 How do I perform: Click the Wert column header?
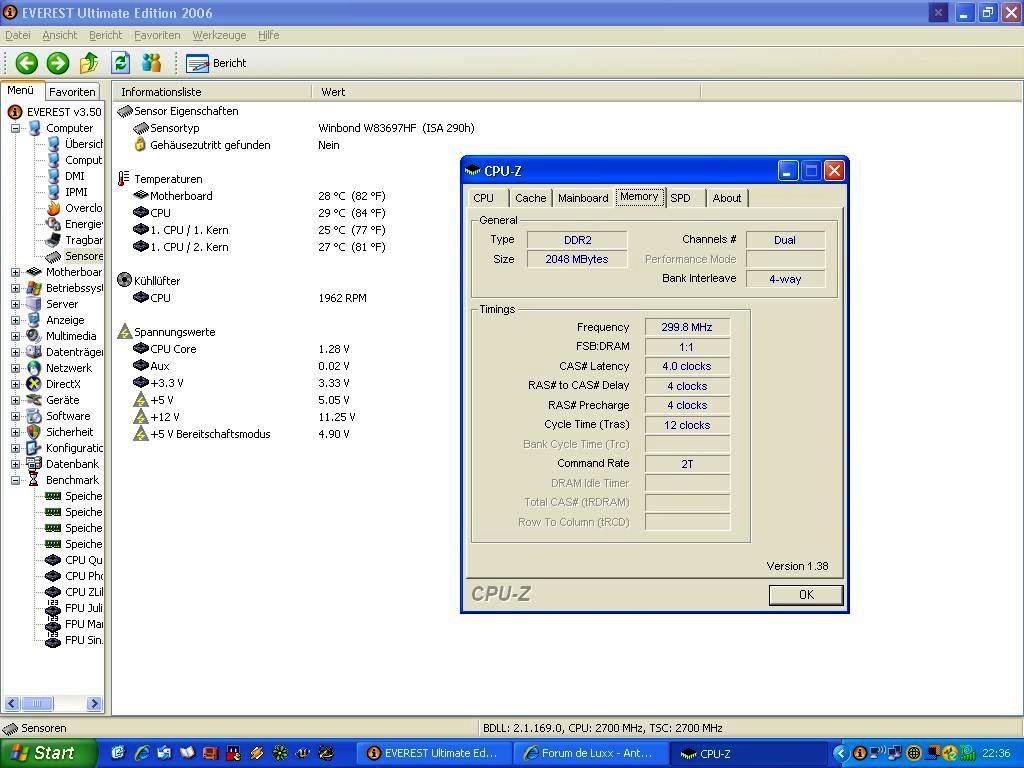pos(506,92)
